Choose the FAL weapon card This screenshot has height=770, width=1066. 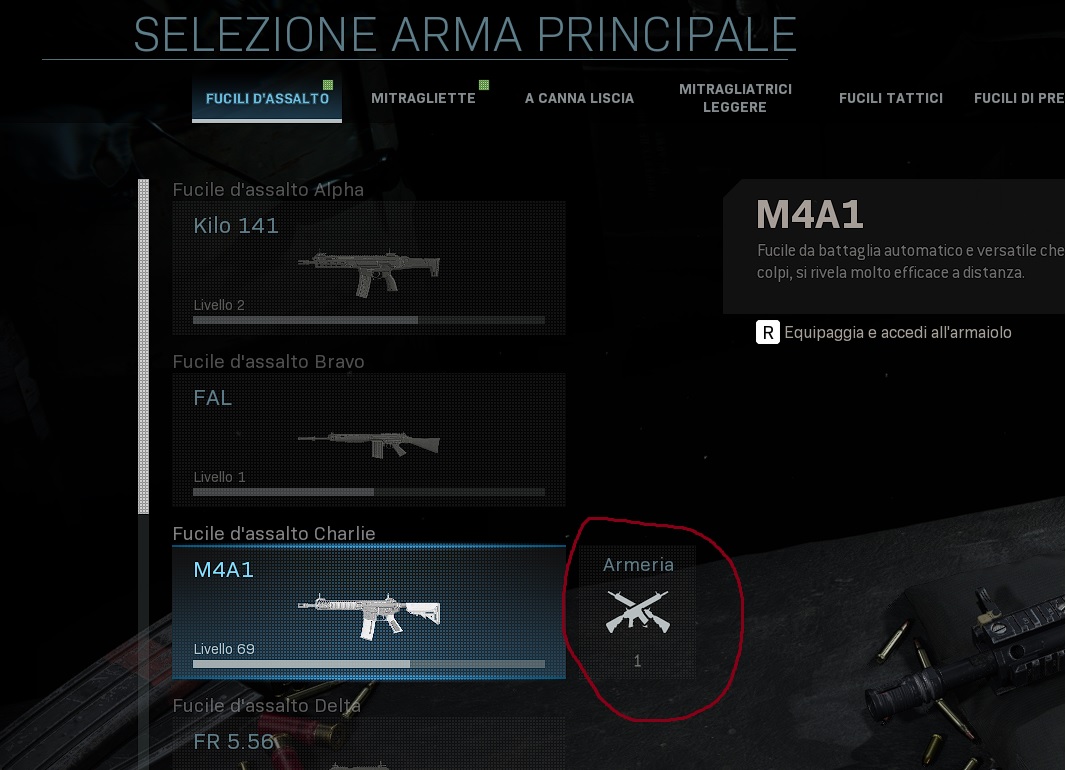pos(368,440)
